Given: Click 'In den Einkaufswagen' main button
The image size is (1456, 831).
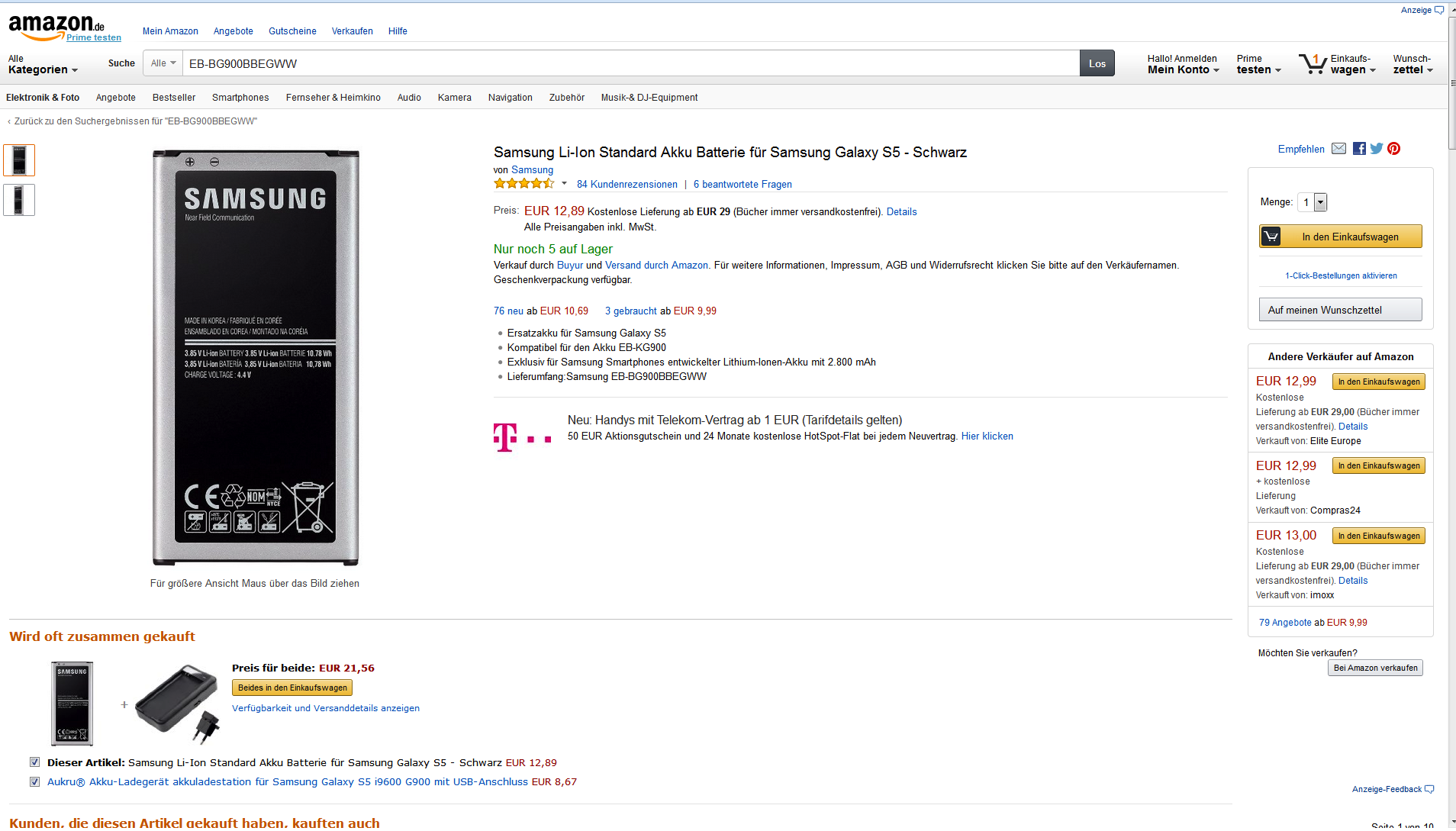Looking at the screenshot, I should point(1341,237).
